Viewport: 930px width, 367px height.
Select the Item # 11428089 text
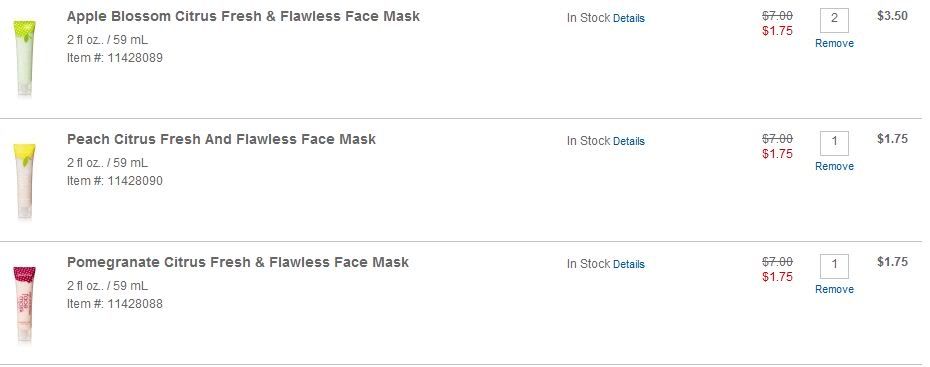[114, 58]
